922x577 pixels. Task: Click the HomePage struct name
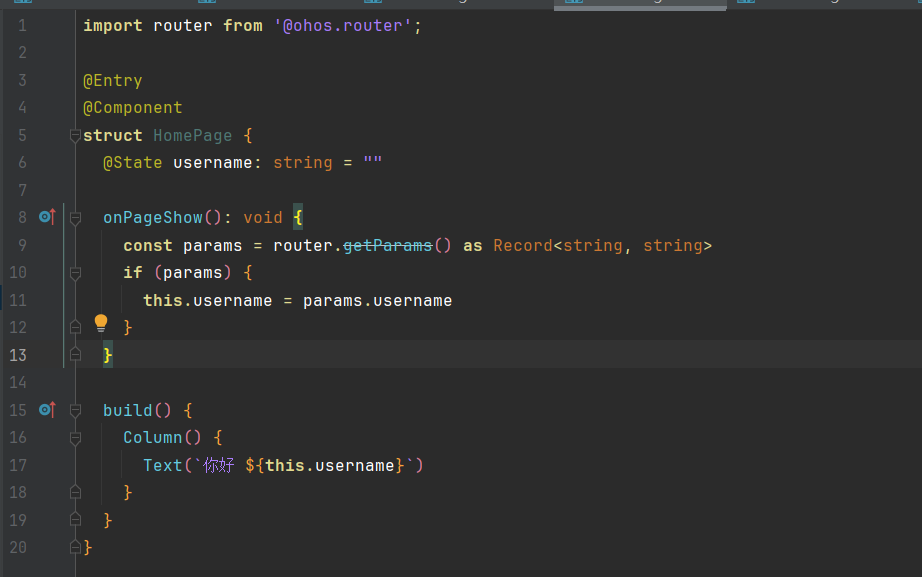[x=192, y=136]
